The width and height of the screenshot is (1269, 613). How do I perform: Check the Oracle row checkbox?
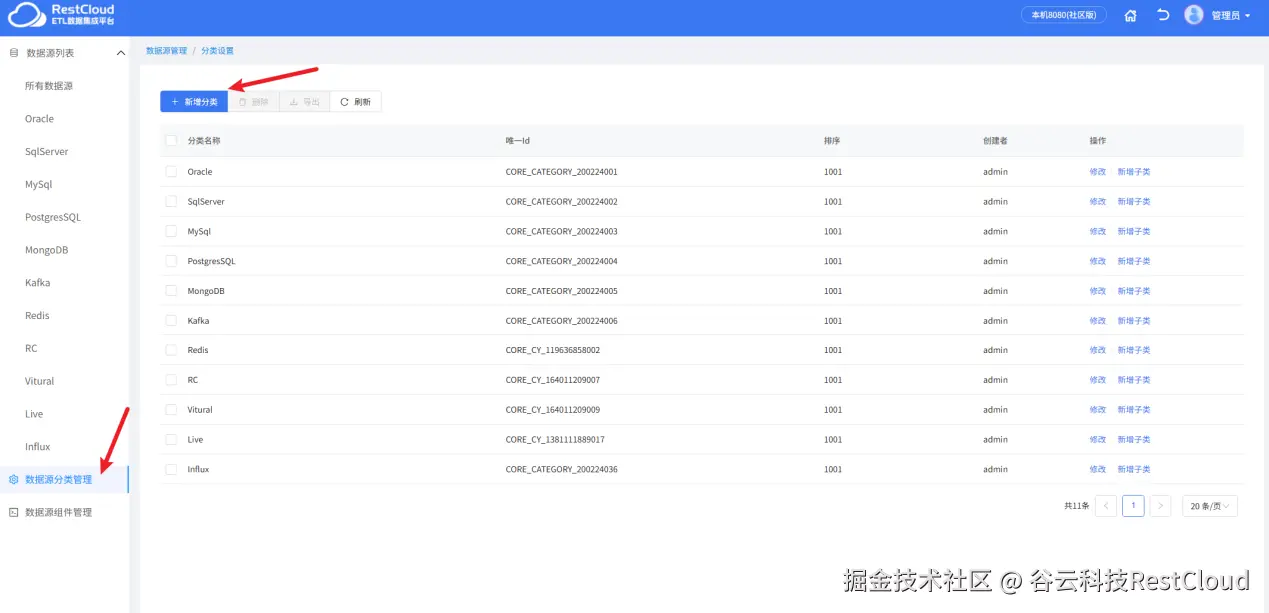171,172
